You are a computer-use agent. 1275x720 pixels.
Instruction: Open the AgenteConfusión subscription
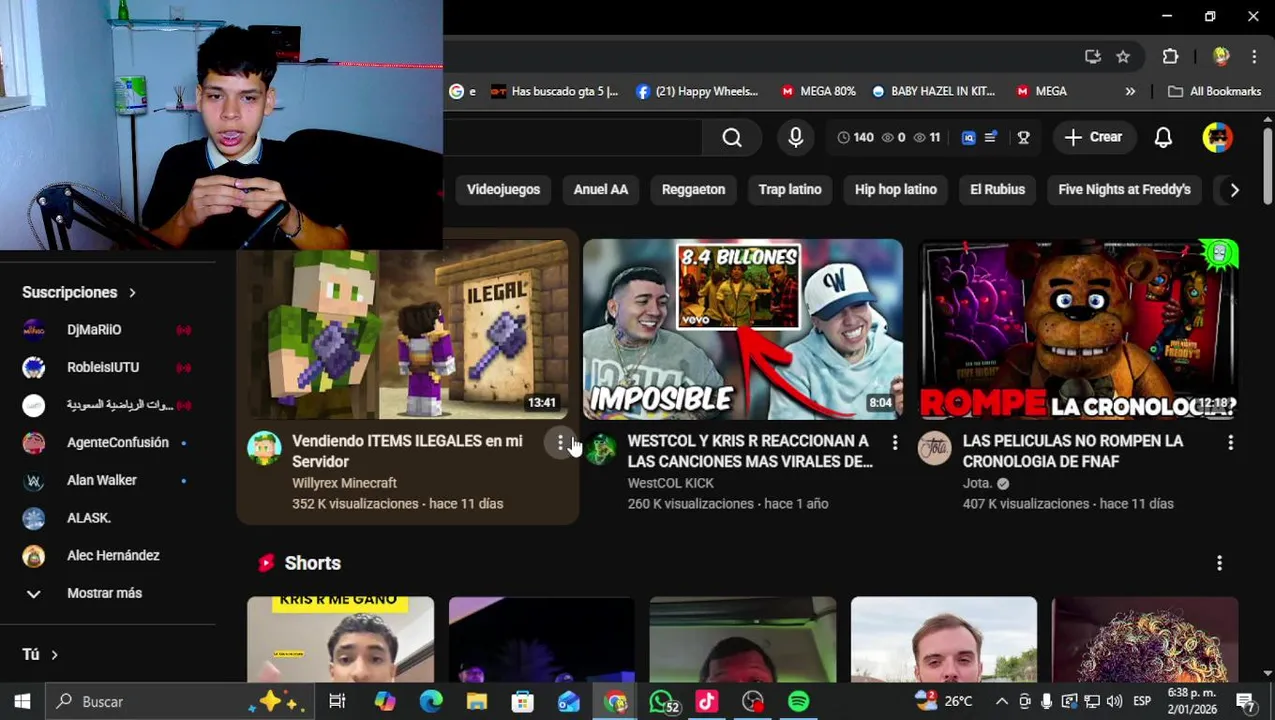coord(108,443)
